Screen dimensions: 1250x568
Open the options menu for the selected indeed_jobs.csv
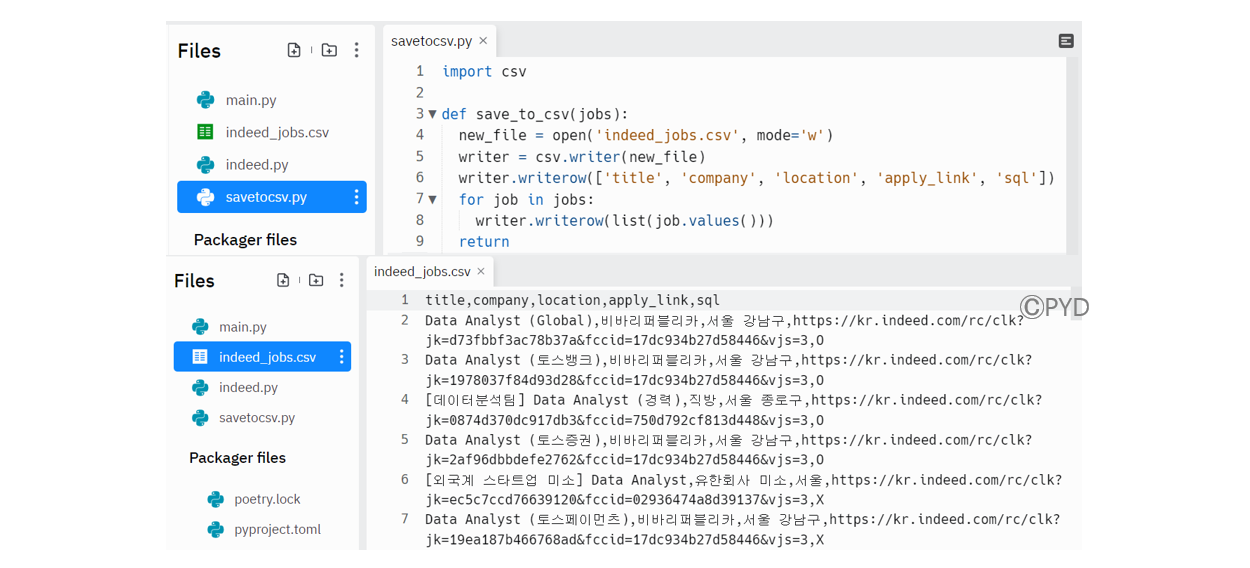click(341, 357)
